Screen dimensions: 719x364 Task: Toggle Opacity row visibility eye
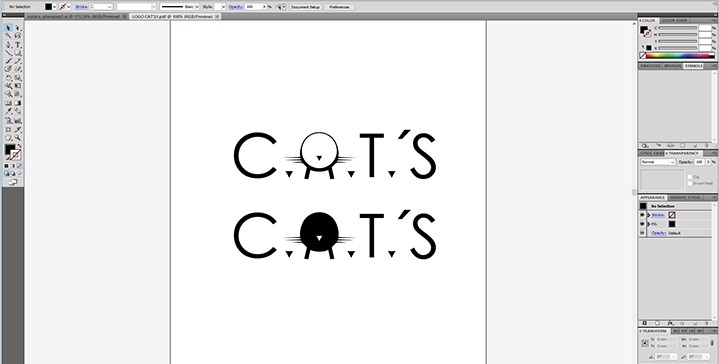pyautogui.click(x=642, y=233)
